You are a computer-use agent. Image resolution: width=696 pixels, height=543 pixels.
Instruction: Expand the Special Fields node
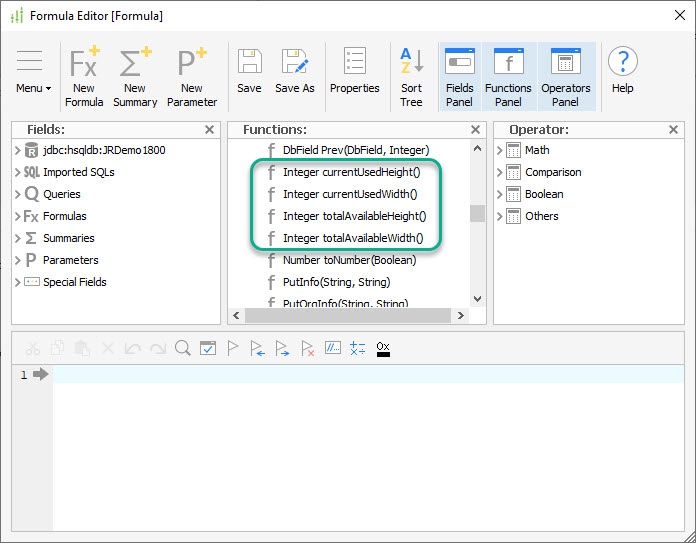(x=18, y=282)
